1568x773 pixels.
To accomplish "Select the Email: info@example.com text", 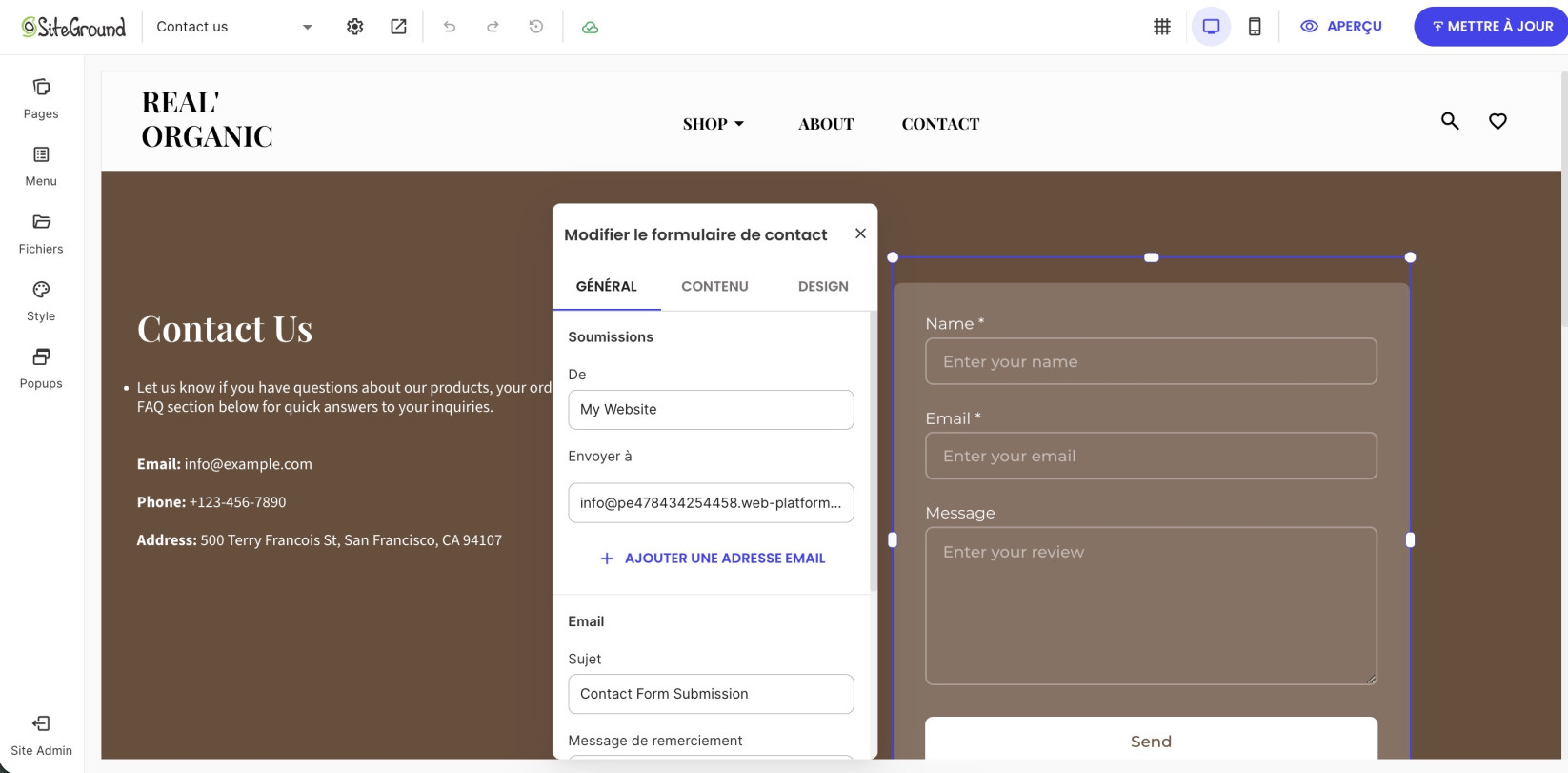I will [224, 464].
